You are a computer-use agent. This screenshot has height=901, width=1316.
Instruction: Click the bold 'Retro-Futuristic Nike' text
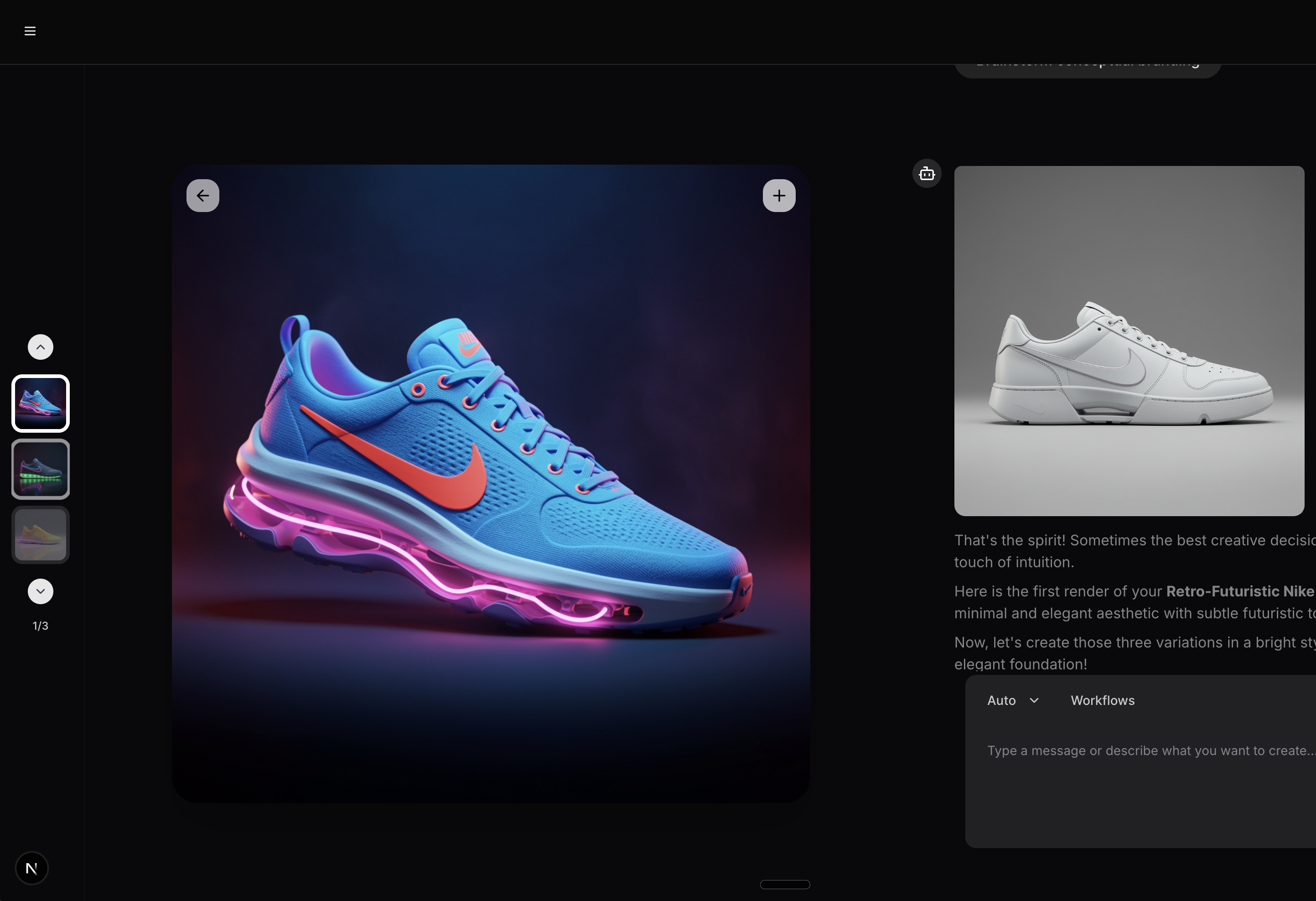point(1240,591)
